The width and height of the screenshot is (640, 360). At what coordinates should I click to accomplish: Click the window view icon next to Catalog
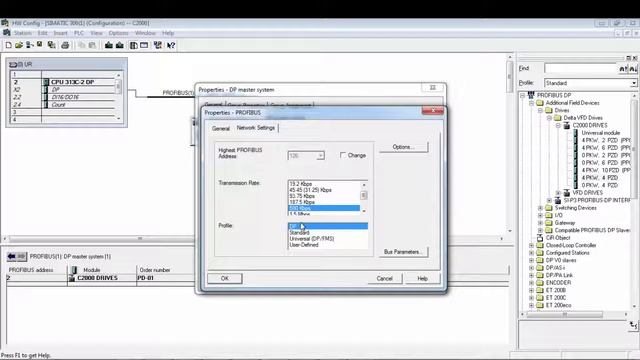tap(144, 45)
